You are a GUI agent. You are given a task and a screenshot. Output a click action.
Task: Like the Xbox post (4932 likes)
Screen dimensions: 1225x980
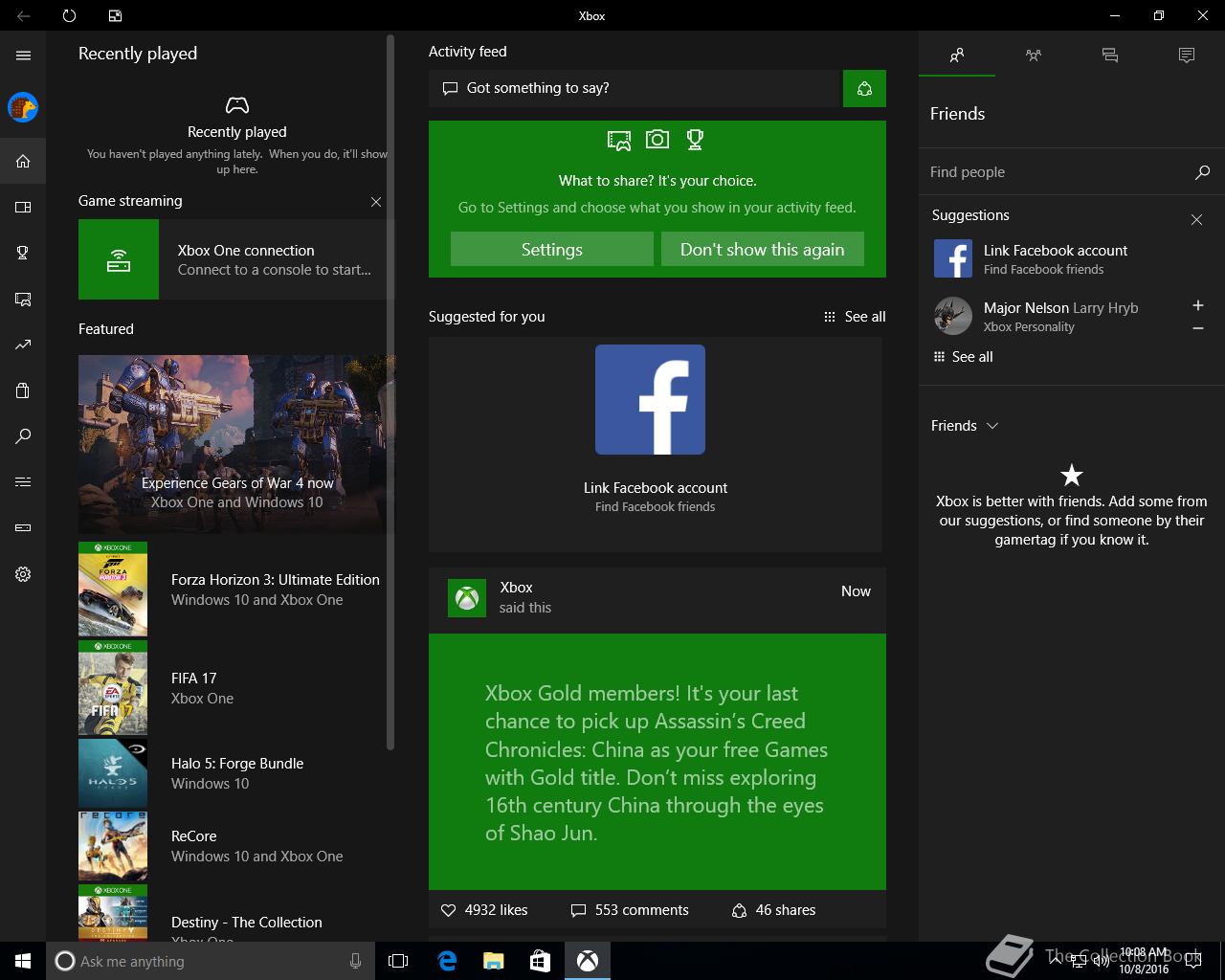(484, 910)
